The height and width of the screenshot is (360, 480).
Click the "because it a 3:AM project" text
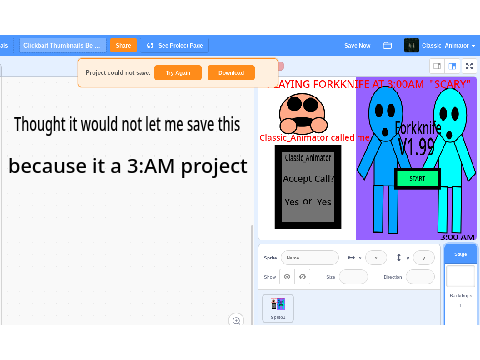pos(128,166)
